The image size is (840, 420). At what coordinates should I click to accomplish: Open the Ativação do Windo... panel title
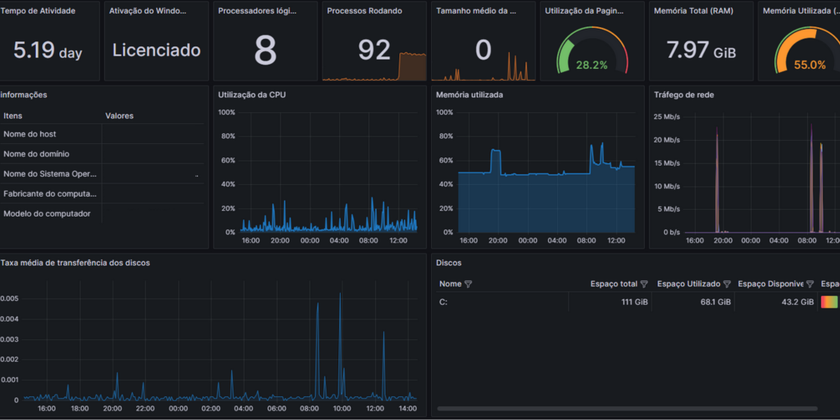click(148, 11)
